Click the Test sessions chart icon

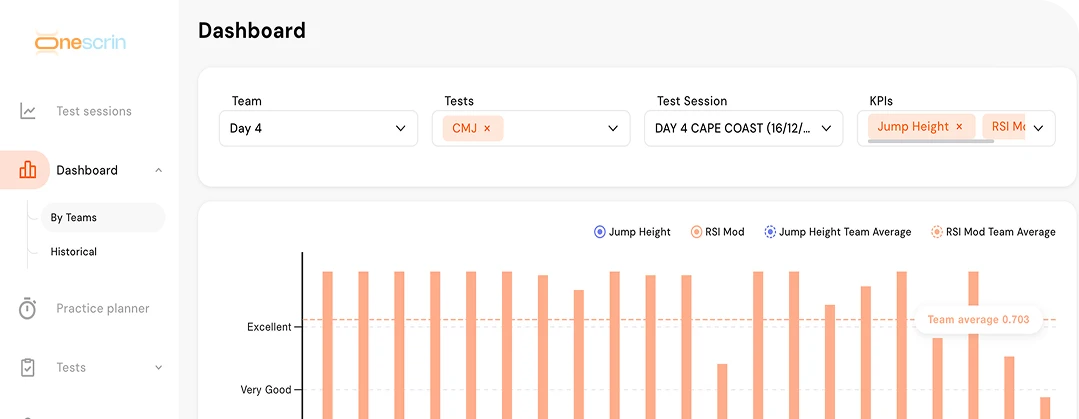point(28,111)
